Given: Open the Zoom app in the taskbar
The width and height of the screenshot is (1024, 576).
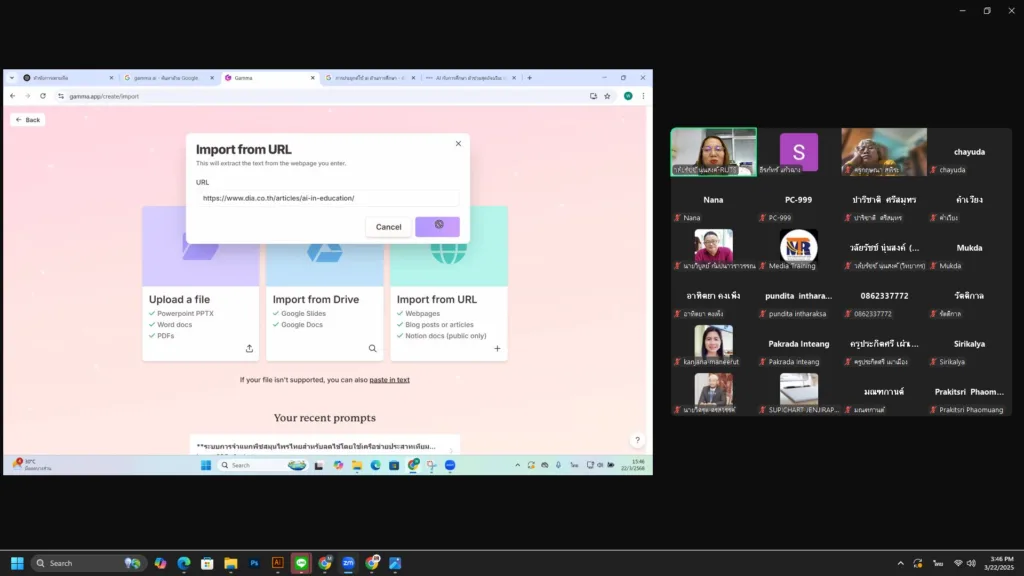Looking at the screenshot, I should [x=348, y=563].
